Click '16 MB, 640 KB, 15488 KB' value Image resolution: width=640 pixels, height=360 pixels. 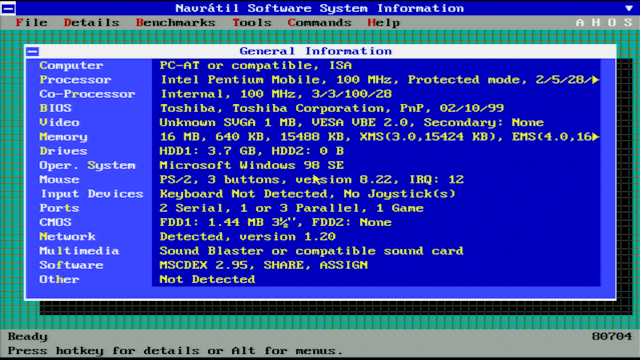[x=256, y=137]
